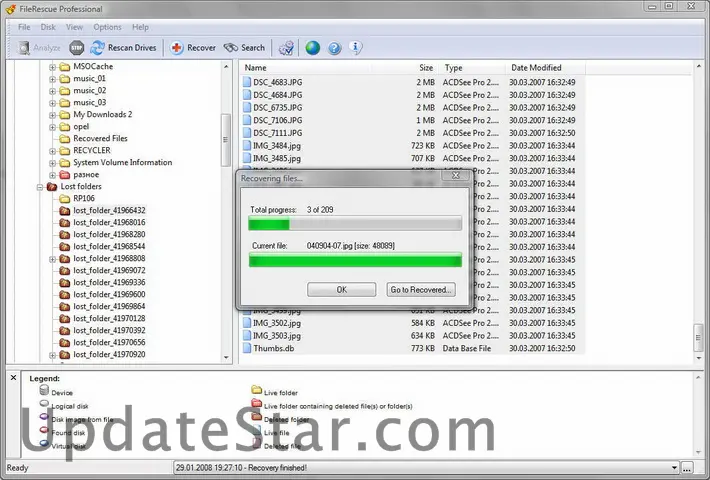Expand lost_folder_41968808 node

(x=53, y=259)
